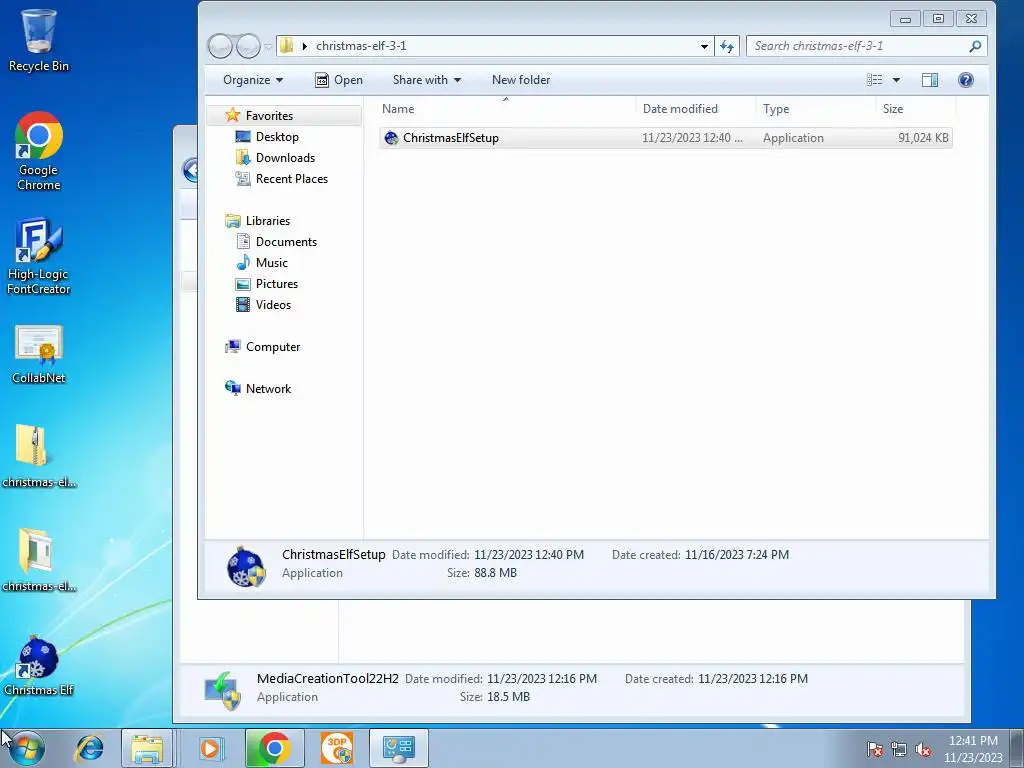Expand the recent pages dropdown beside the nav arrows
This screenshot has width=1024, height=768.
pyautogui.click(x=268, y=46)
